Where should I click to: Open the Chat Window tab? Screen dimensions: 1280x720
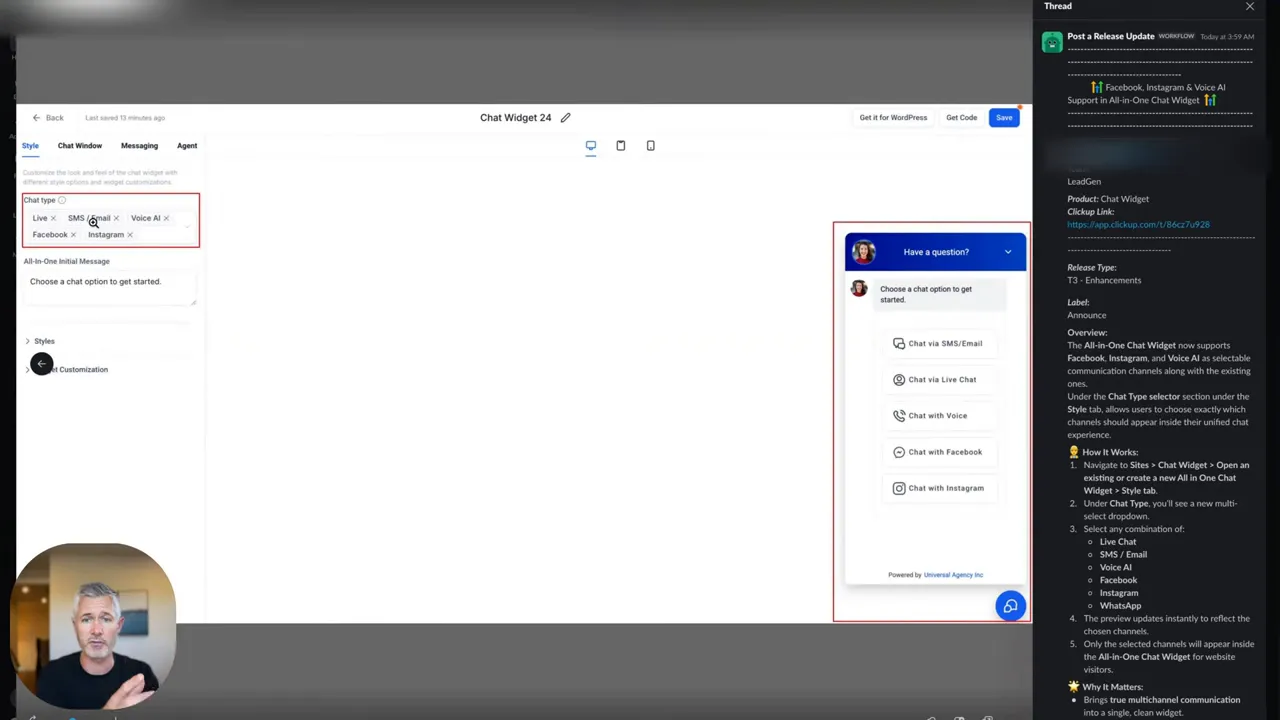pos(80,146)
